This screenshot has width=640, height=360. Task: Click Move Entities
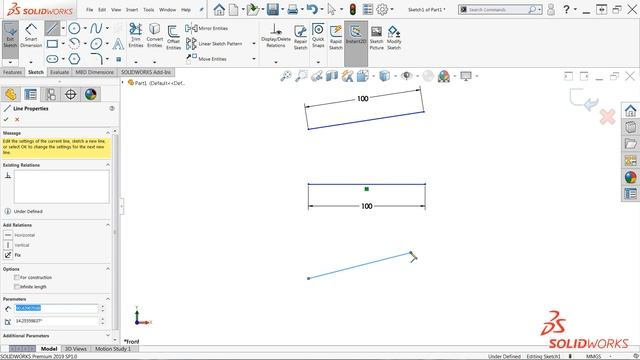click(206, 59)
